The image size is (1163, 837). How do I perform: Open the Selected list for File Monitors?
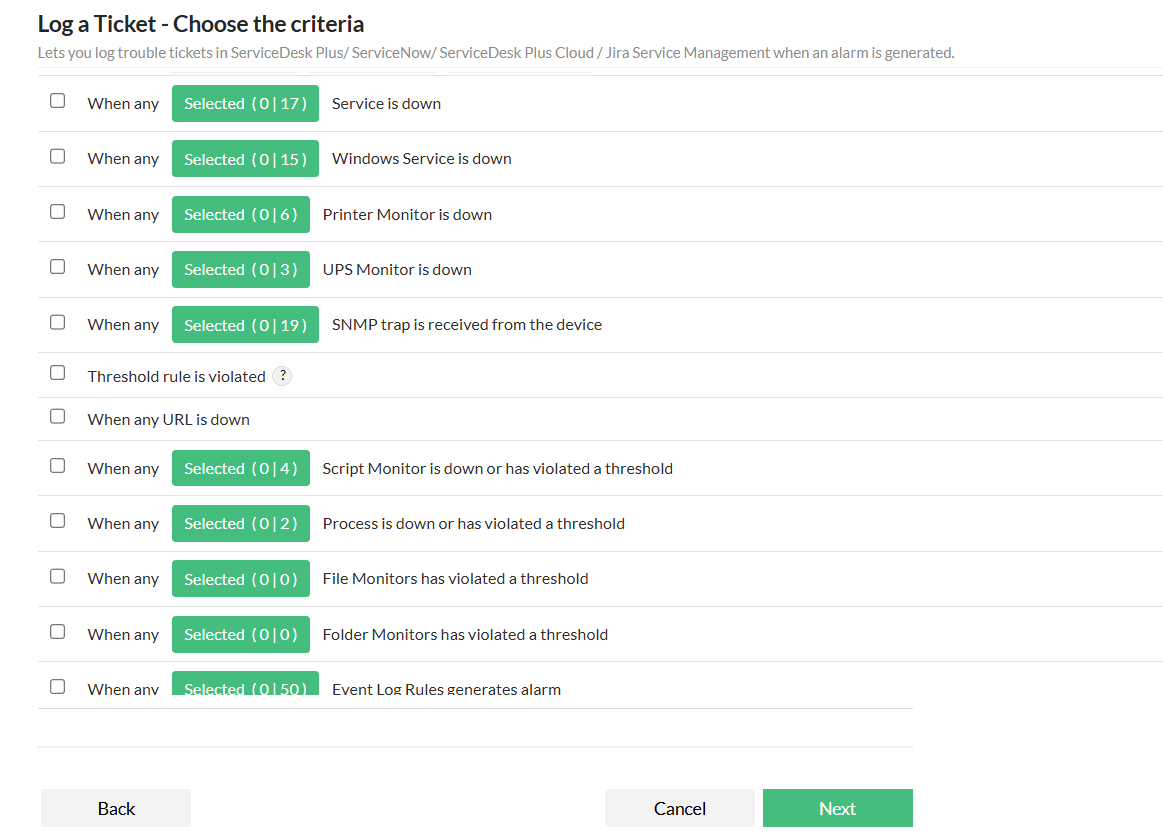click(240, 579)
